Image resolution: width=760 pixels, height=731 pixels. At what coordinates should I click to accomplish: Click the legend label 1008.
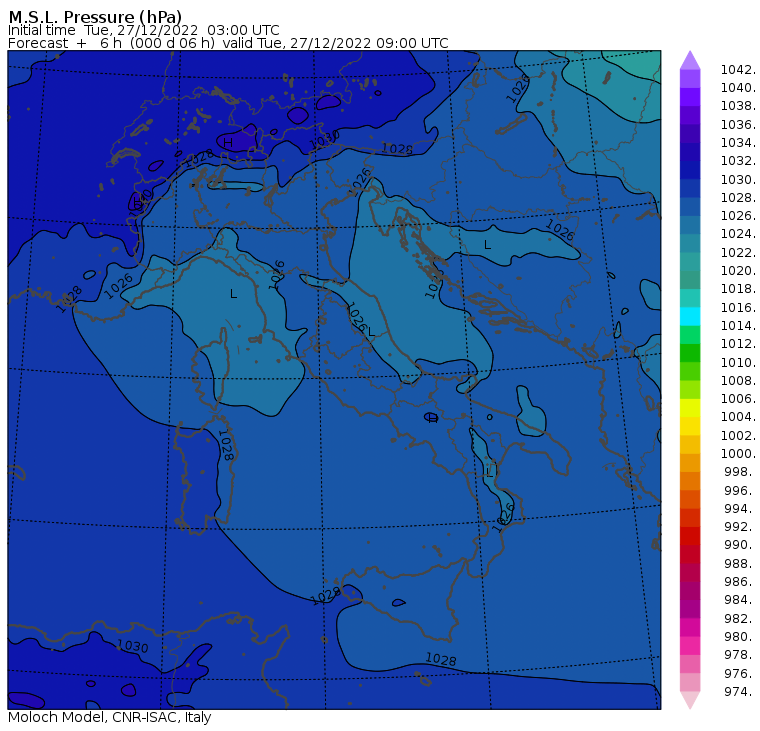(x=738, y=381)
